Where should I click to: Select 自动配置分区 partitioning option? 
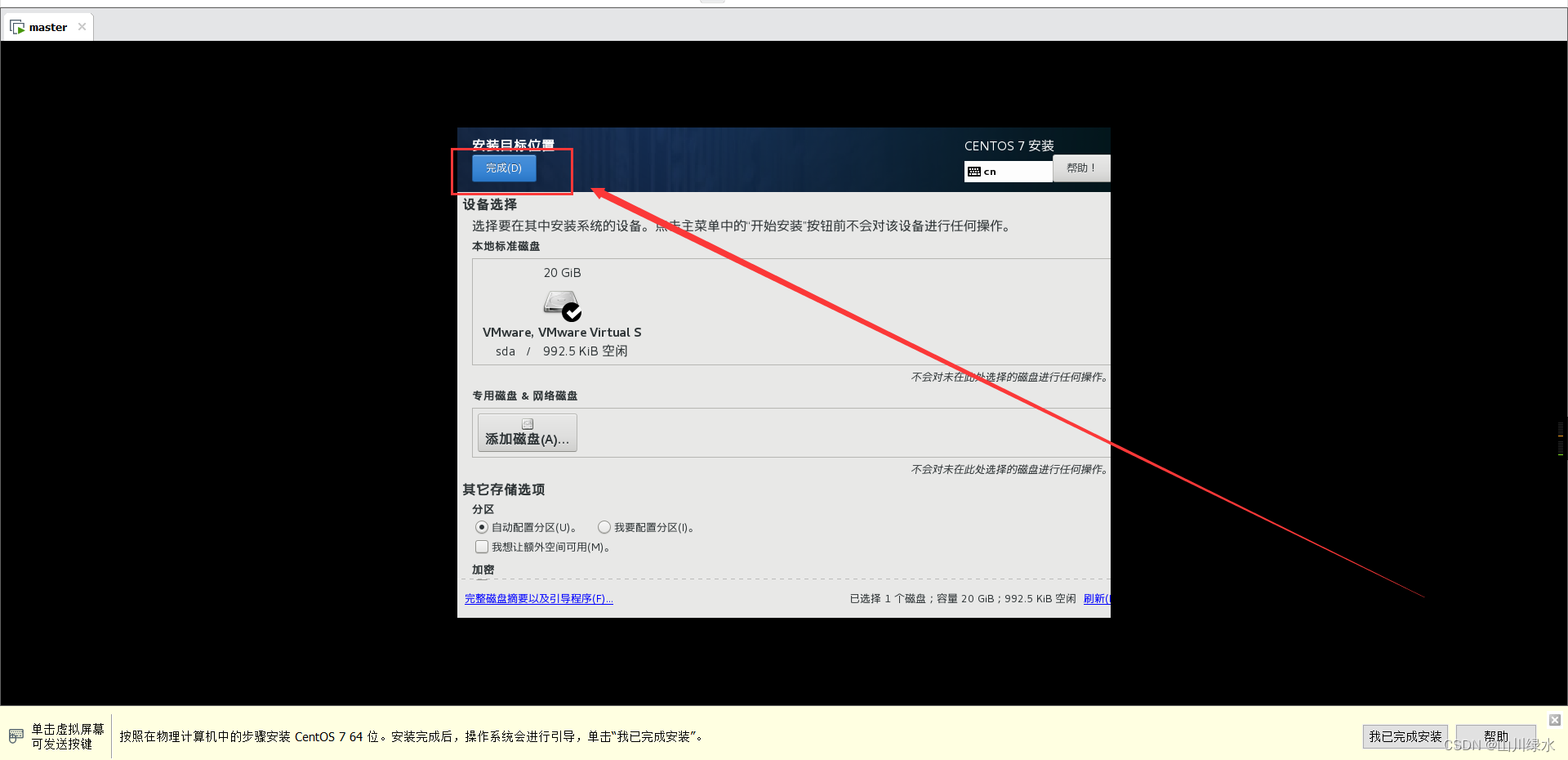point(482,527)
